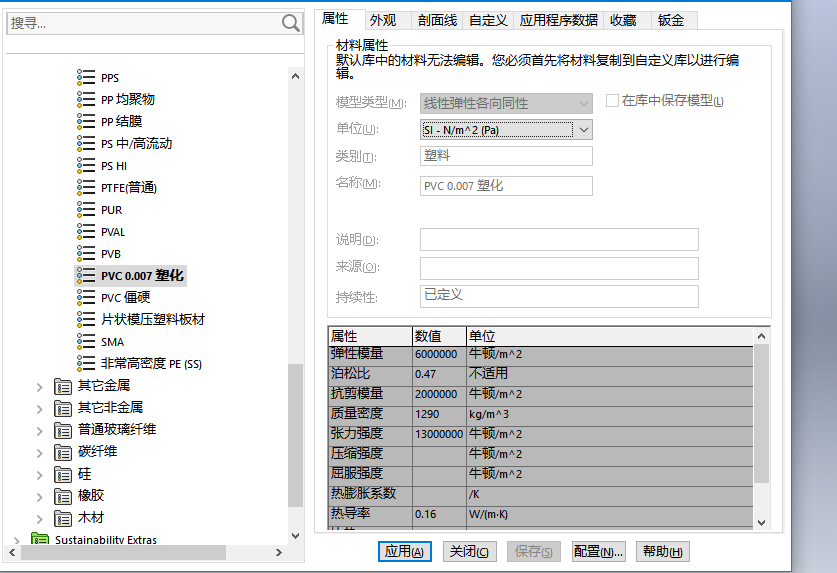Click the 配置 button
837x573 pixels.
[598, 552]
